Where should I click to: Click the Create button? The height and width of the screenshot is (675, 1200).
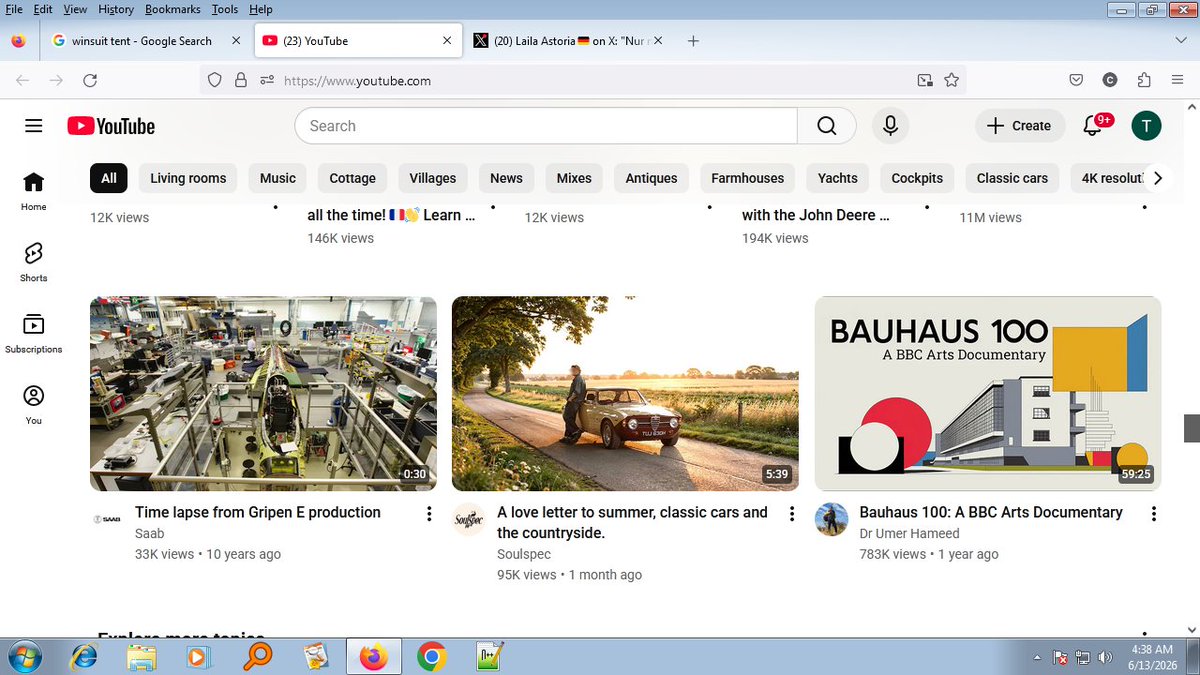(1019, 126)
